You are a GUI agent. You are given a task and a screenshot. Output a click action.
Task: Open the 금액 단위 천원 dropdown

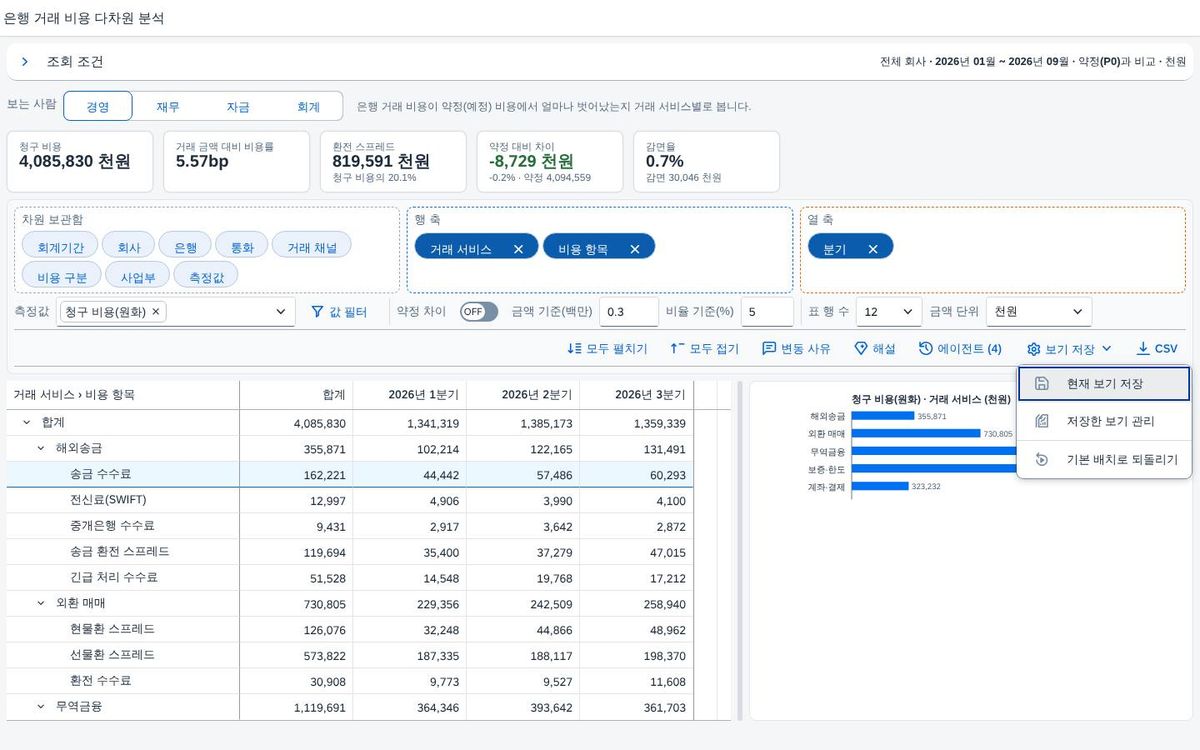[x=1039, y=312]
